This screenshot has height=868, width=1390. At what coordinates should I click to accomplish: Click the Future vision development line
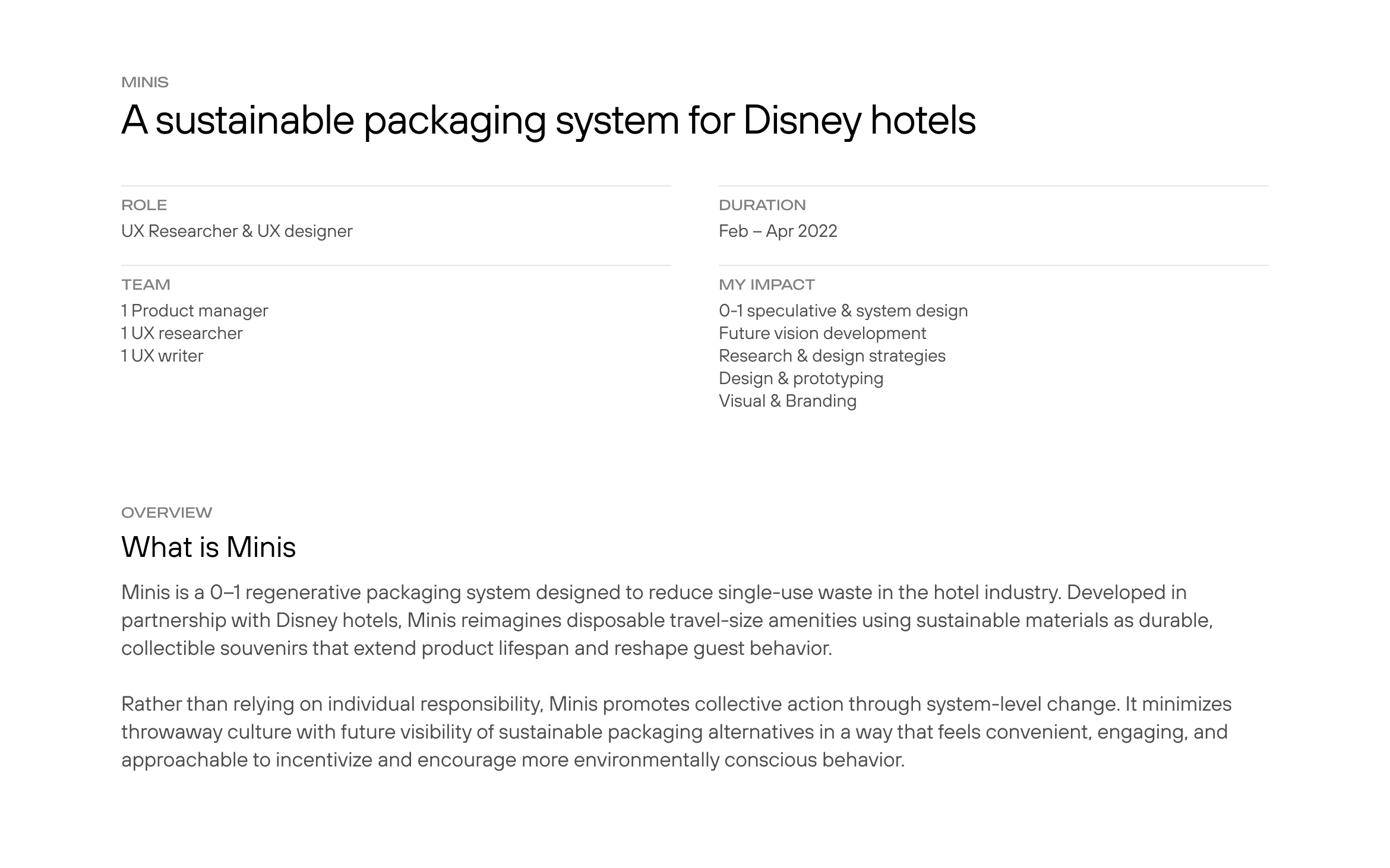pyautogui.click(x=822, y=333)
